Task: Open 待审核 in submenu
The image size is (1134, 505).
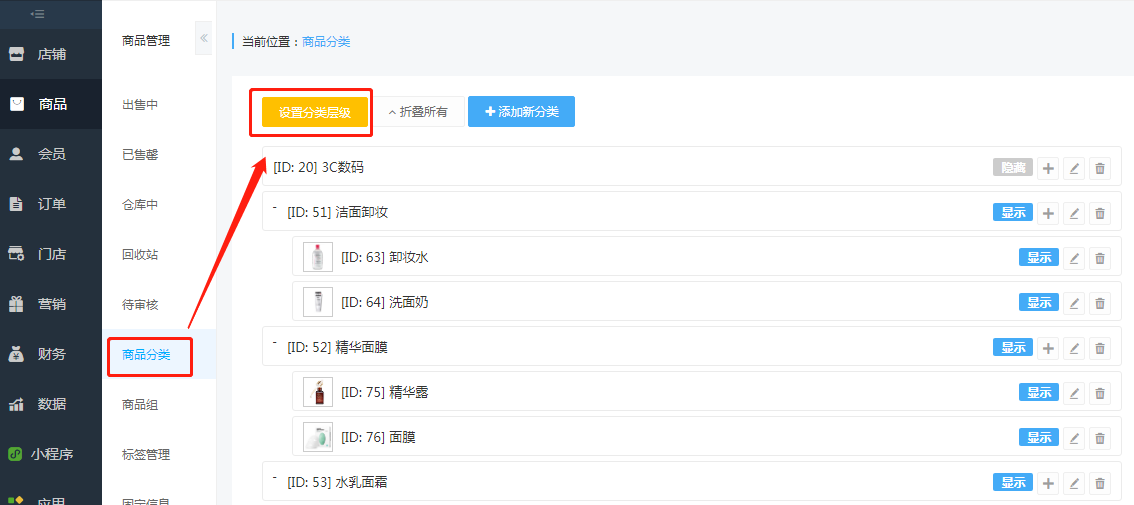Action: pos(140,305)
